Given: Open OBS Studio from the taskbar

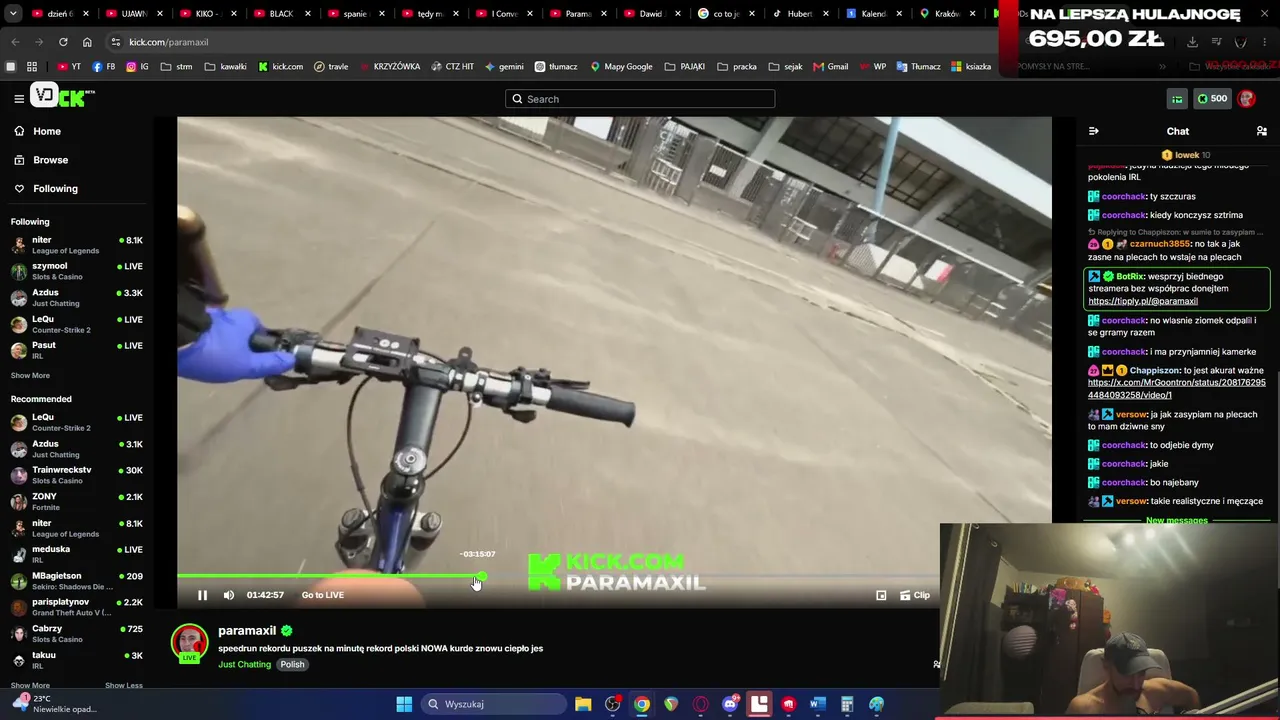Looking at the screenshot, I should [612, 704].
